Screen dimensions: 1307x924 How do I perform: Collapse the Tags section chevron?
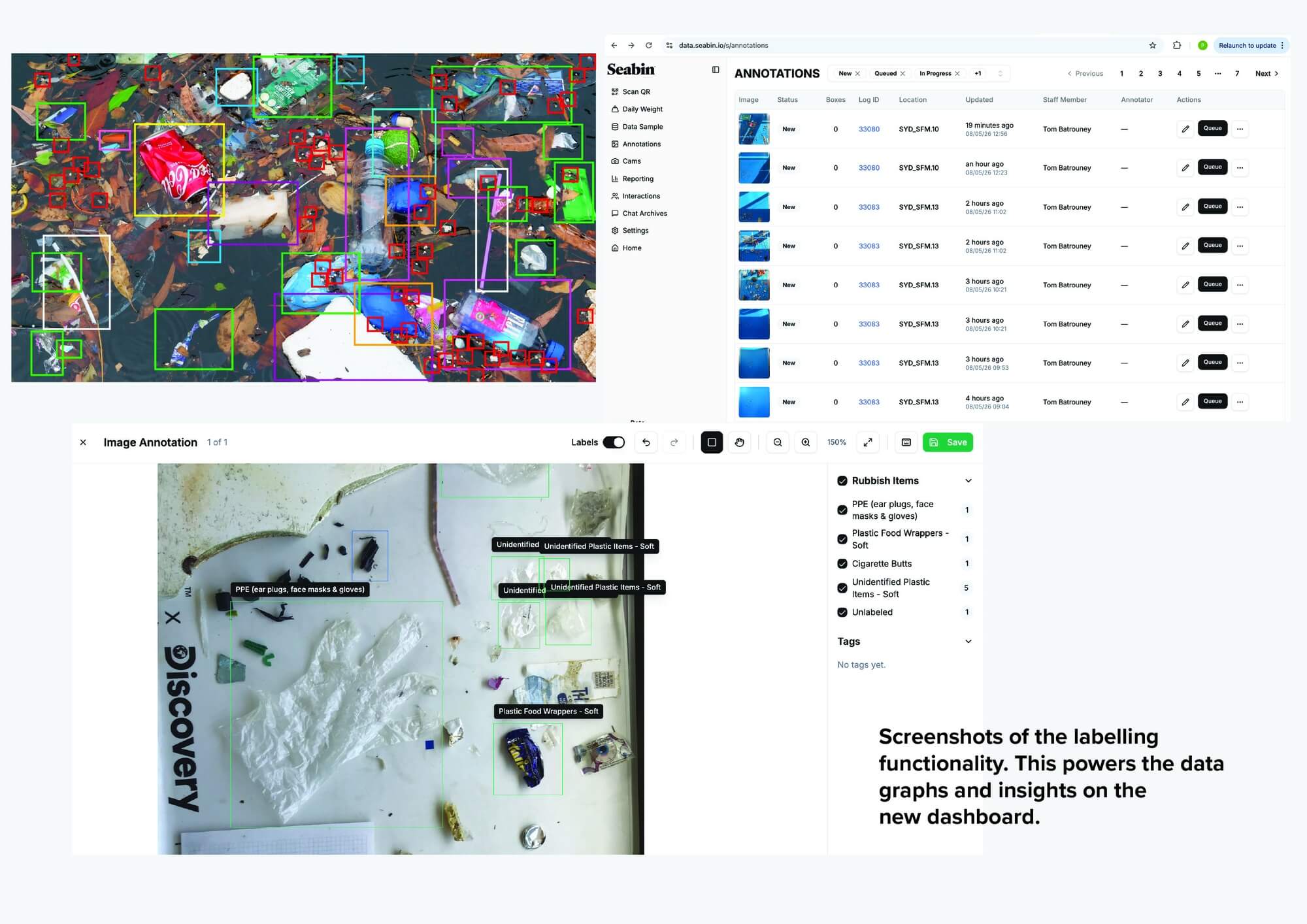pyautogui.click(x=968, y=642)
